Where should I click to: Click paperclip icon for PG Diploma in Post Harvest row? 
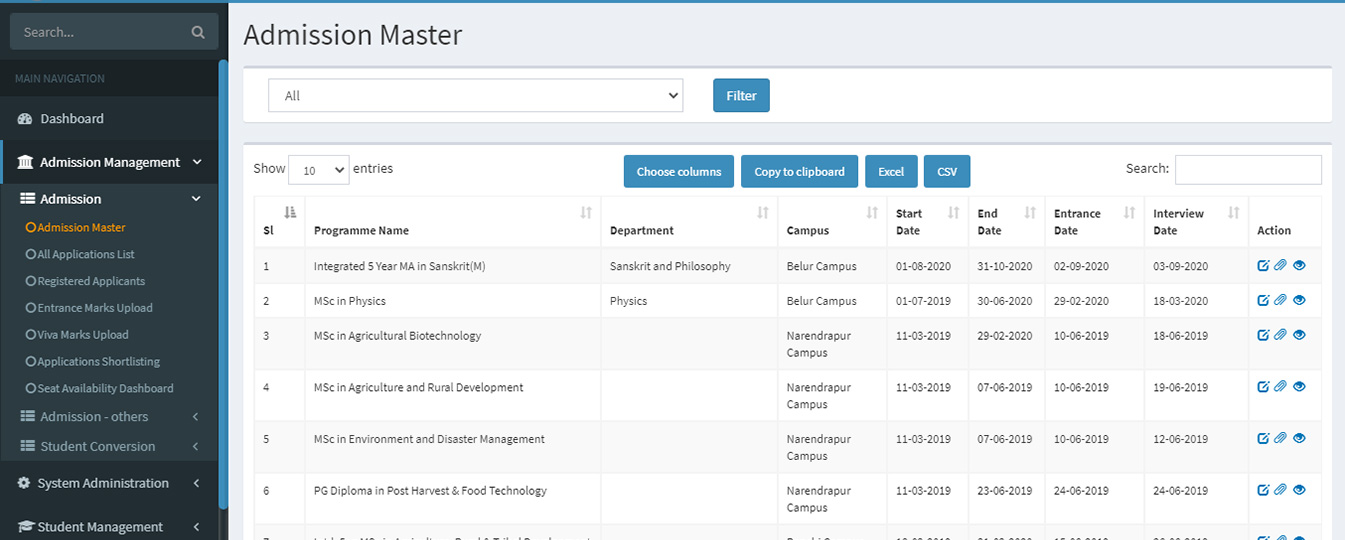[1280, 490]
